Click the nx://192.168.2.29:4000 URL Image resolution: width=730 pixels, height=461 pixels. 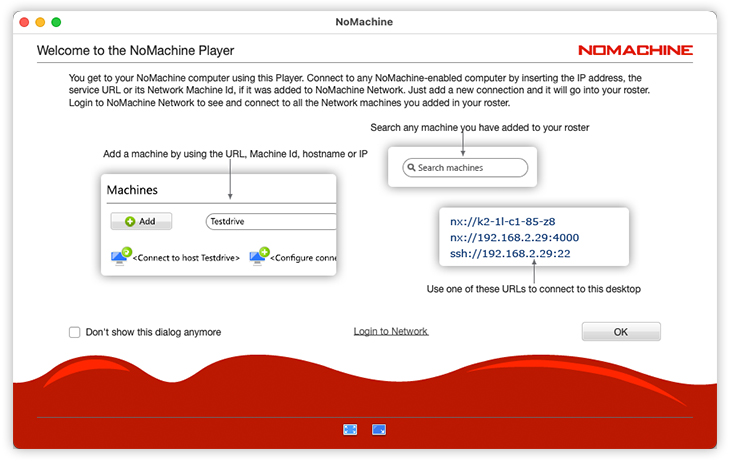pos(515,238)
